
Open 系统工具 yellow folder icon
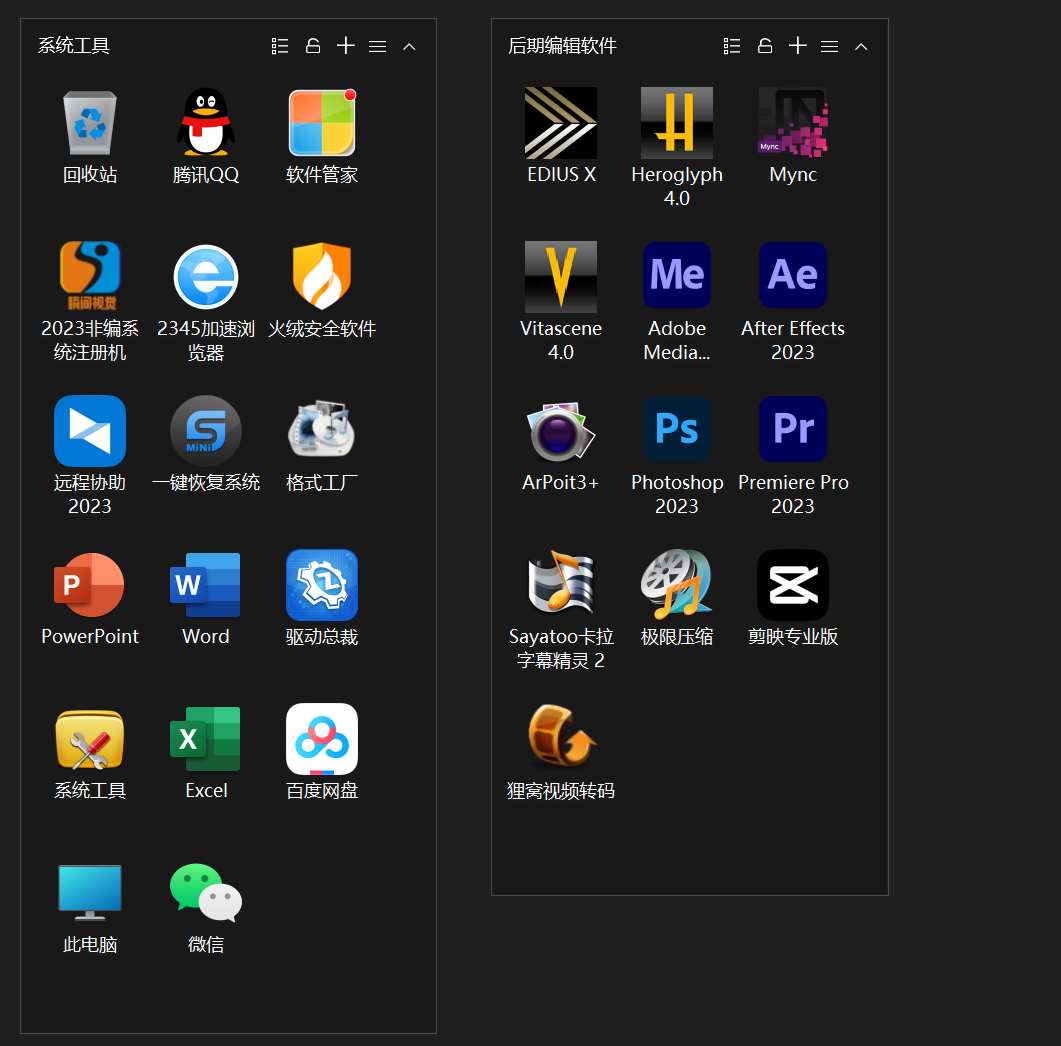click(90, 740)
